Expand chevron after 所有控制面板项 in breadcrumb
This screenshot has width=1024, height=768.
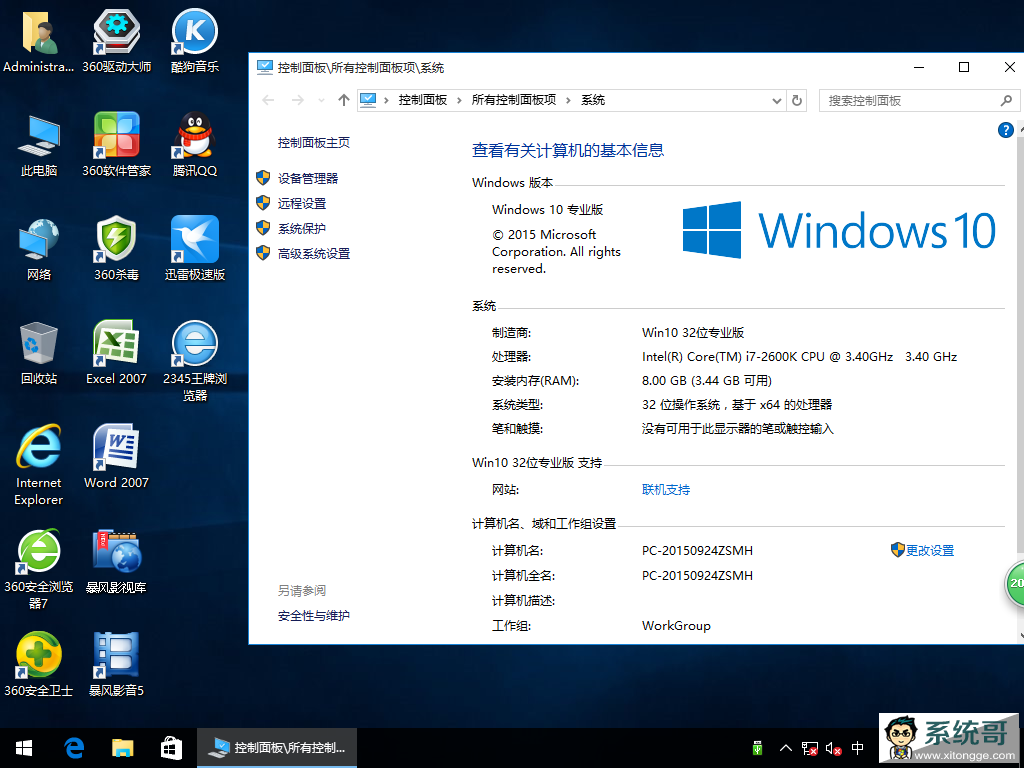(x=568, y=101)
